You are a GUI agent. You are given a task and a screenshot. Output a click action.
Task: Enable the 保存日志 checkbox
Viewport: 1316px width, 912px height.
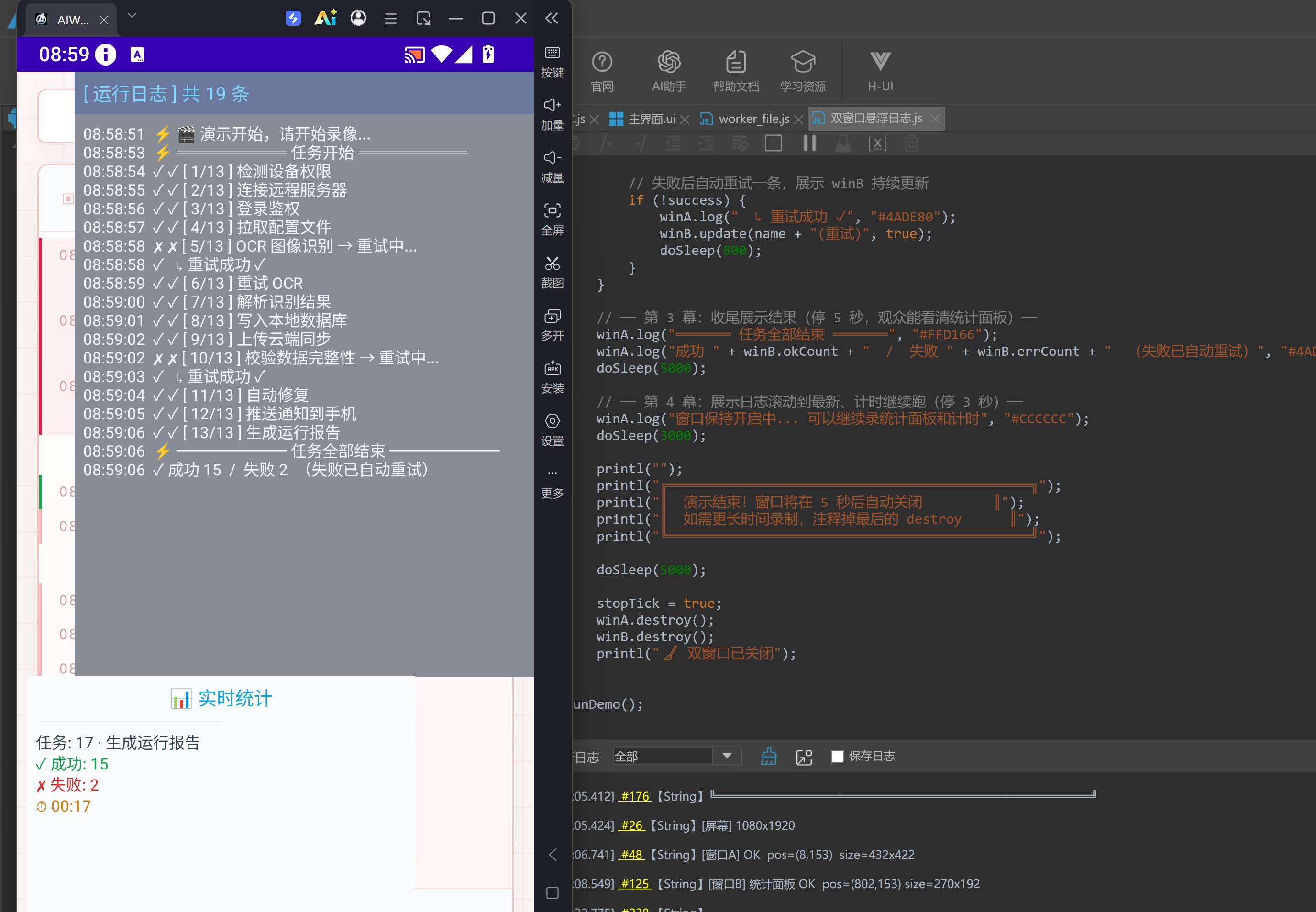click(x=837, y=756)
